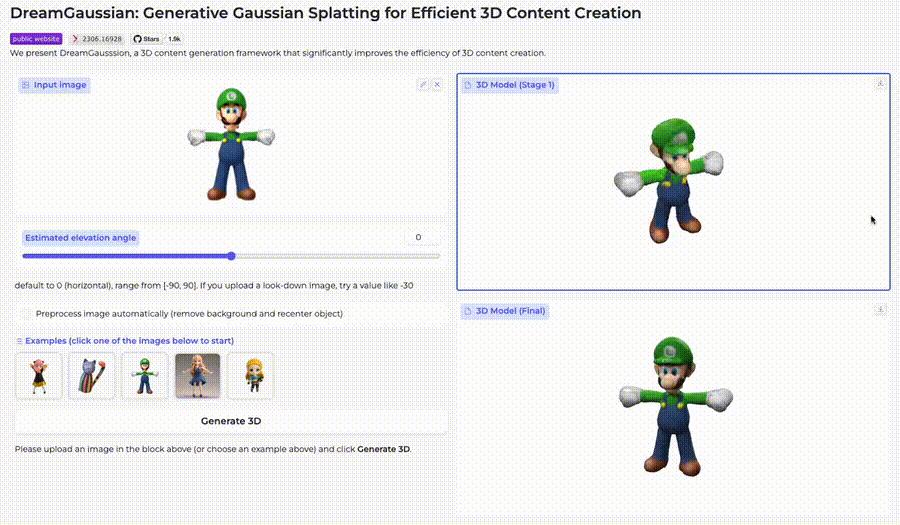Click the Input Image label icon

[25, 85]
